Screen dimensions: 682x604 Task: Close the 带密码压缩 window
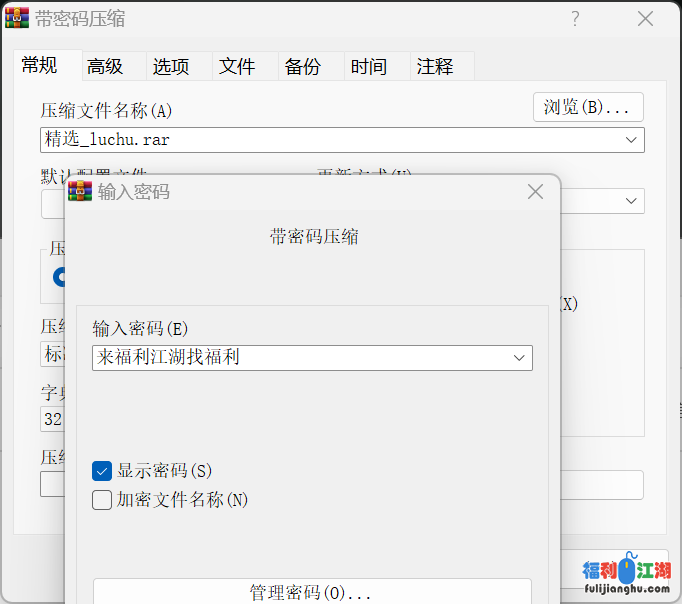coord(645,19)
